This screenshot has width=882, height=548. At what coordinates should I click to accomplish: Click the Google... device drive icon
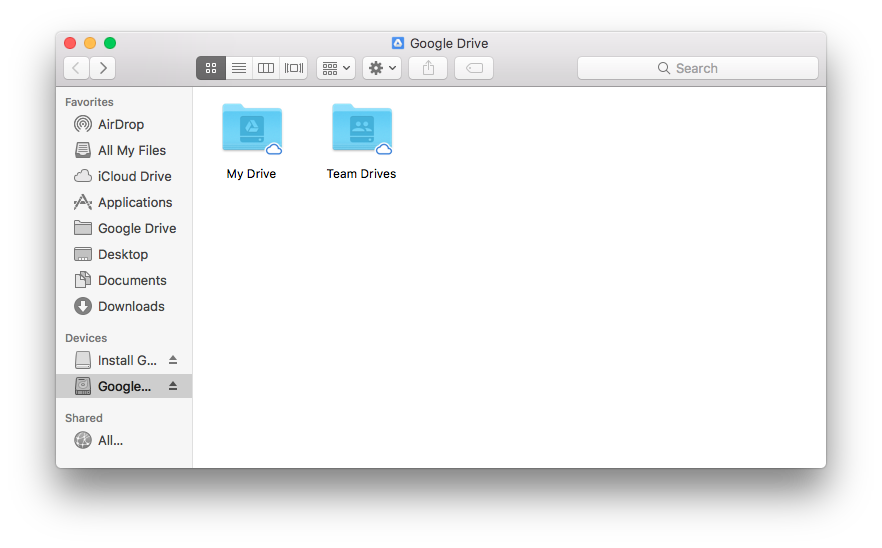click(x=83, y=386)
